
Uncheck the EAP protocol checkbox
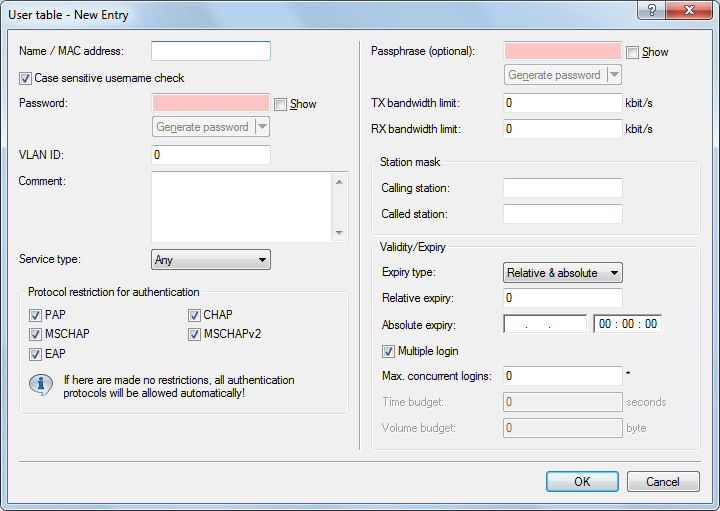(36, 354)
